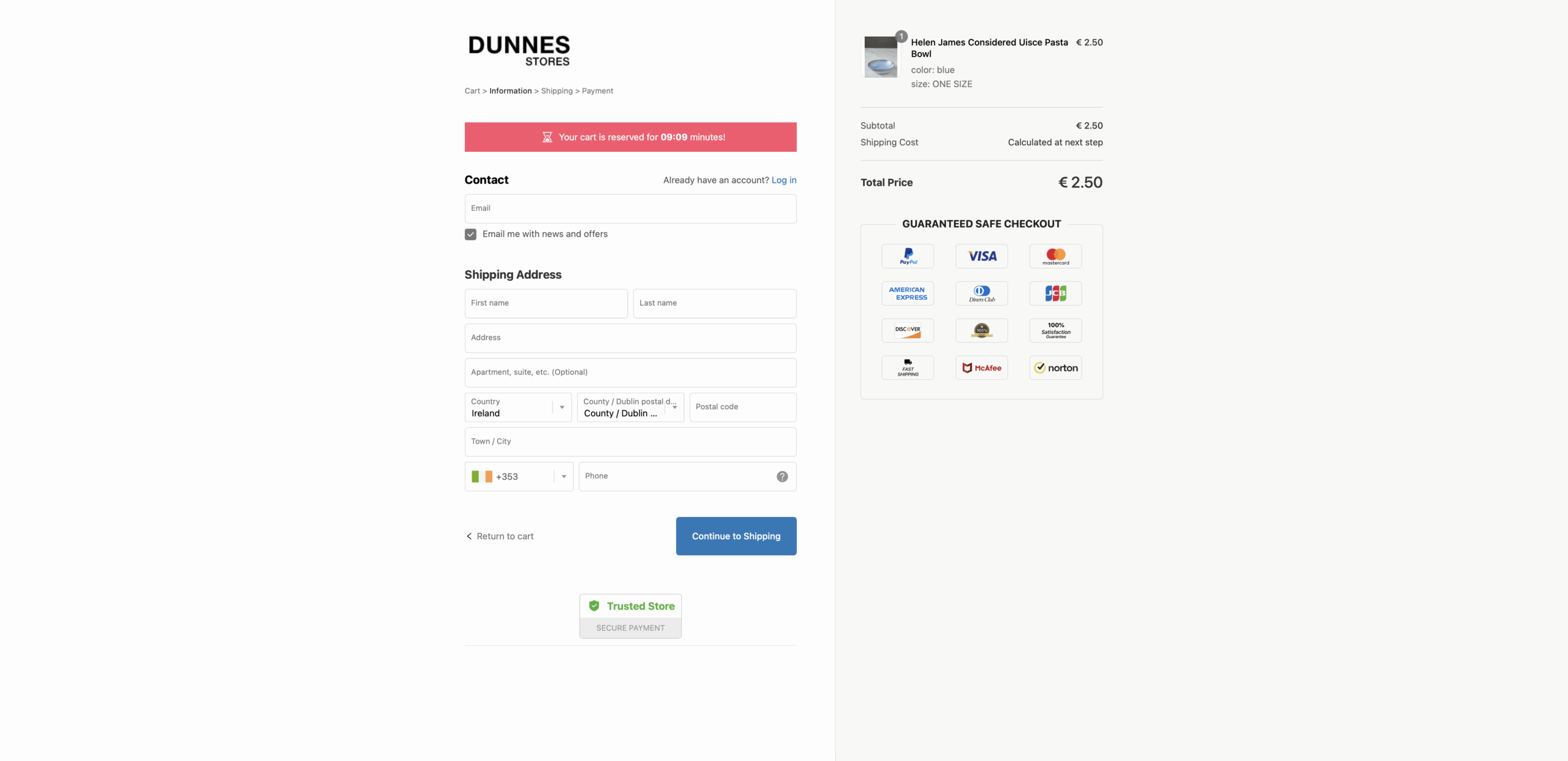Click the item quantity badge on thumbnail
Screen dimensions: 1568x761
point(902,37)
